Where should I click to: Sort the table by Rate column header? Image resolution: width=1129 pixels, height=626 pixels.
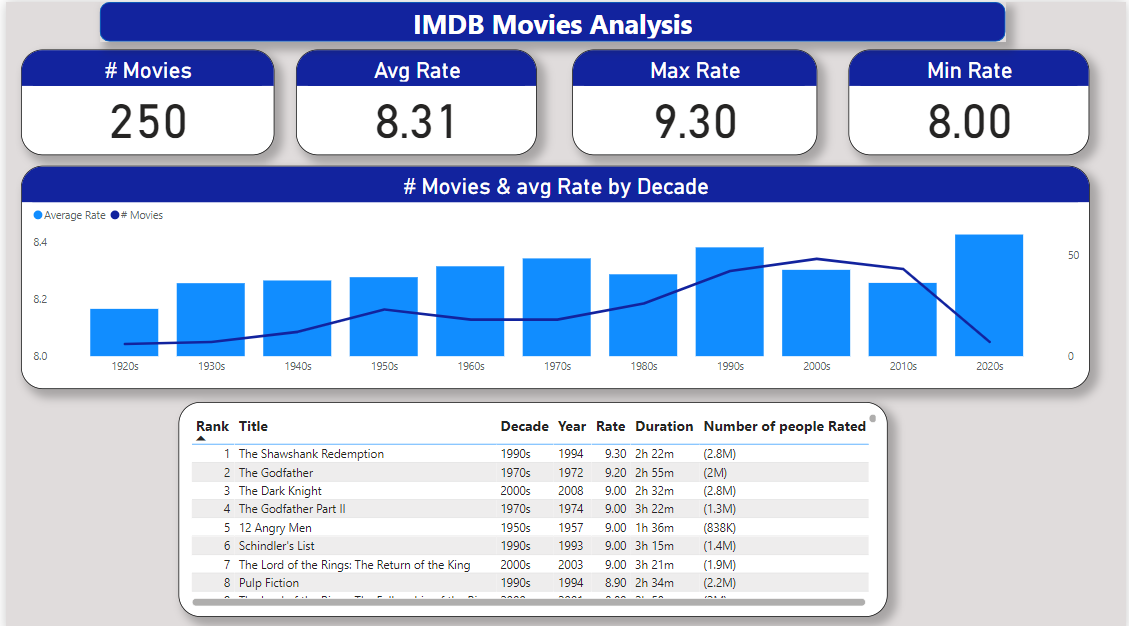click(610, 426)
